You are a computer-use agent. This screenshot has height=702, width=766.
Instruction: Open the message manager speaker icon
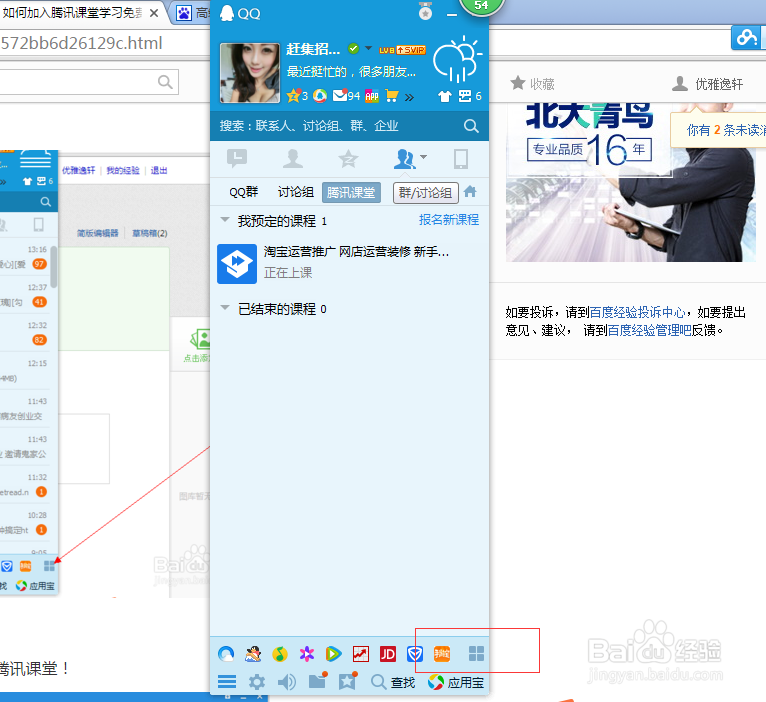(287, 682)
